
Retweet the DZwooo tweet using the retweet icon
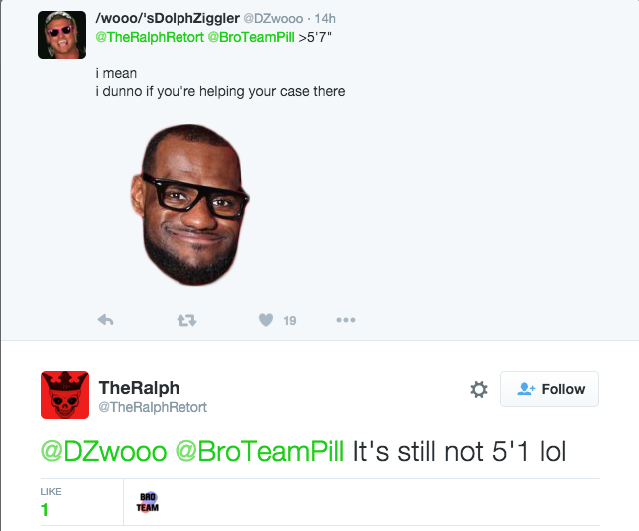click(187, 321)
